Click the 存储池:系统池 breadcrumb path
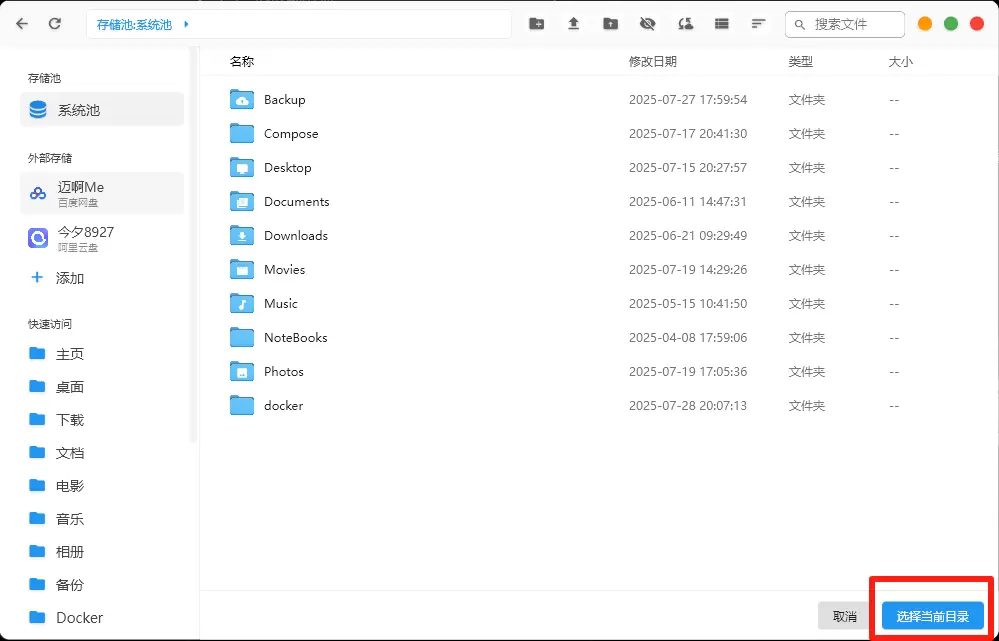Viewport: 999px width, 641px height. (x=134, y=25)
